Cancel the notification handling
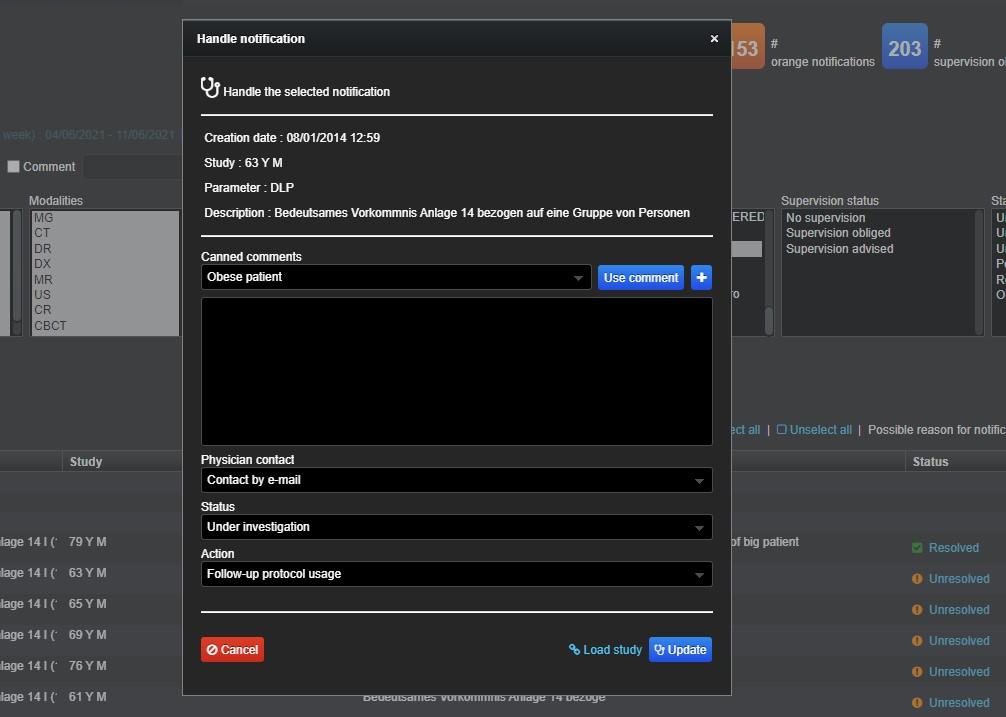 click(232, 649)
